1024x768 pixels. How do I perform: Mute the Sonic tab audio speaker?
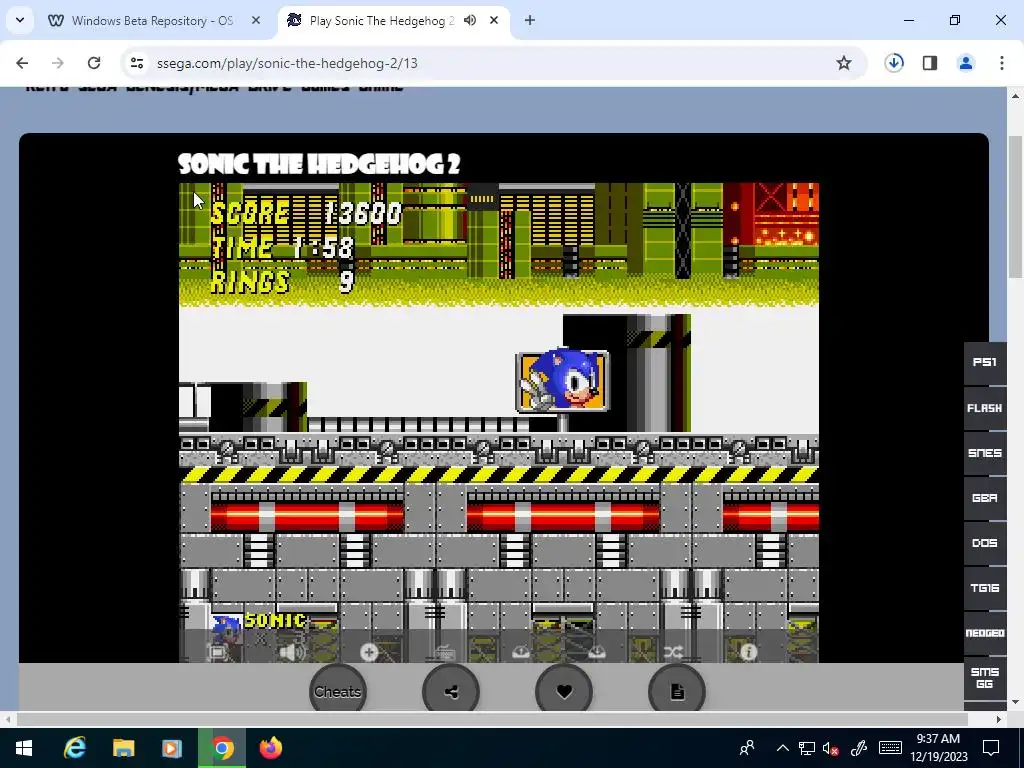click(x=470, y=21)
